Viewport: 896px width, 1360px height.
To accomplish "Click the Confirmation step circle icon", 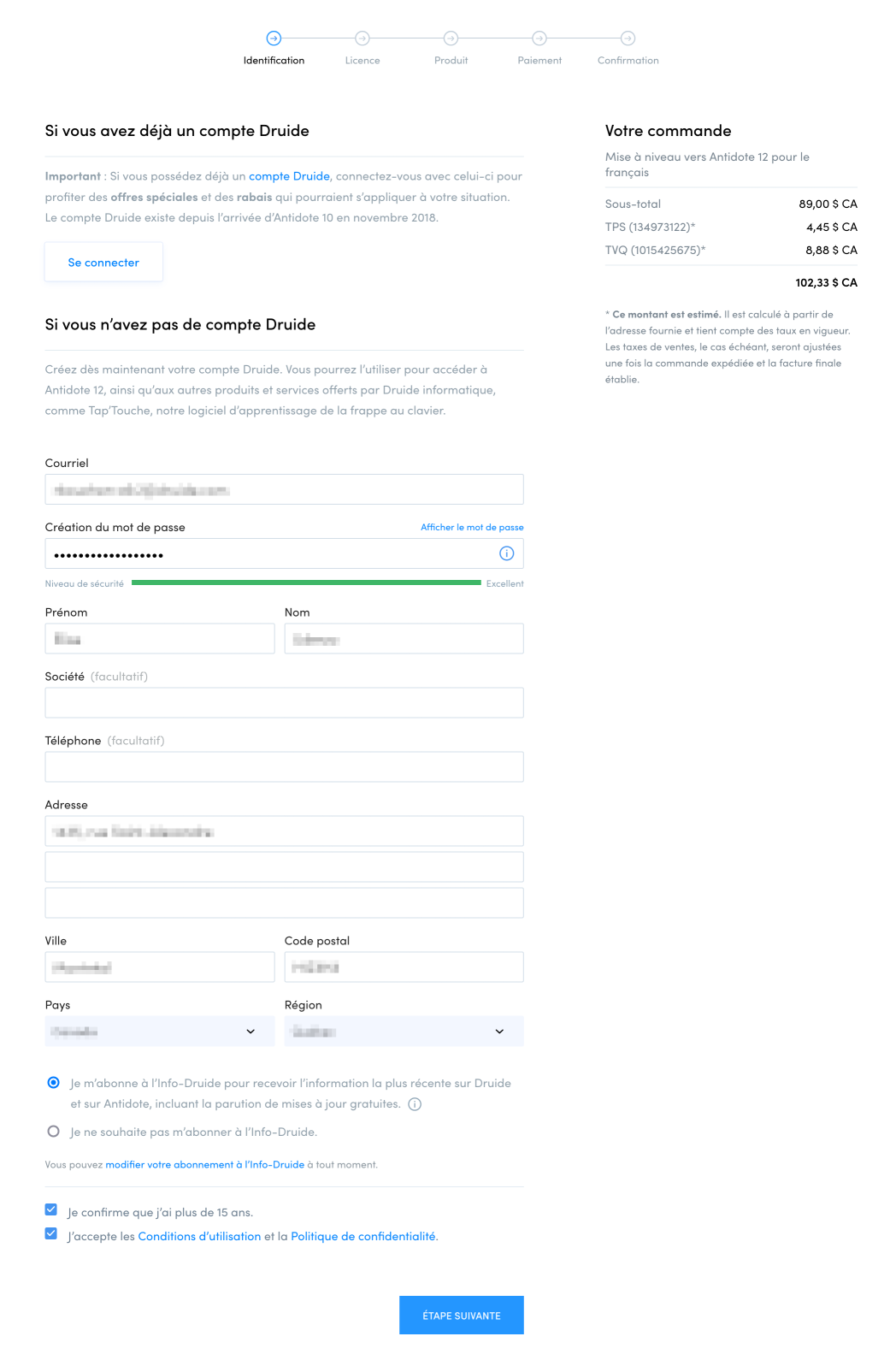I will 628,38.
